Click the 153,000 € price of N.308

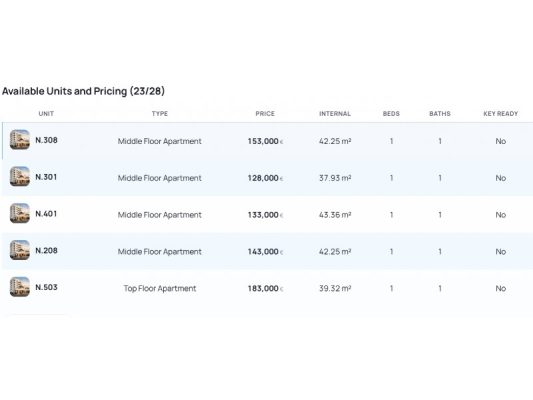(x=265, y=141)
